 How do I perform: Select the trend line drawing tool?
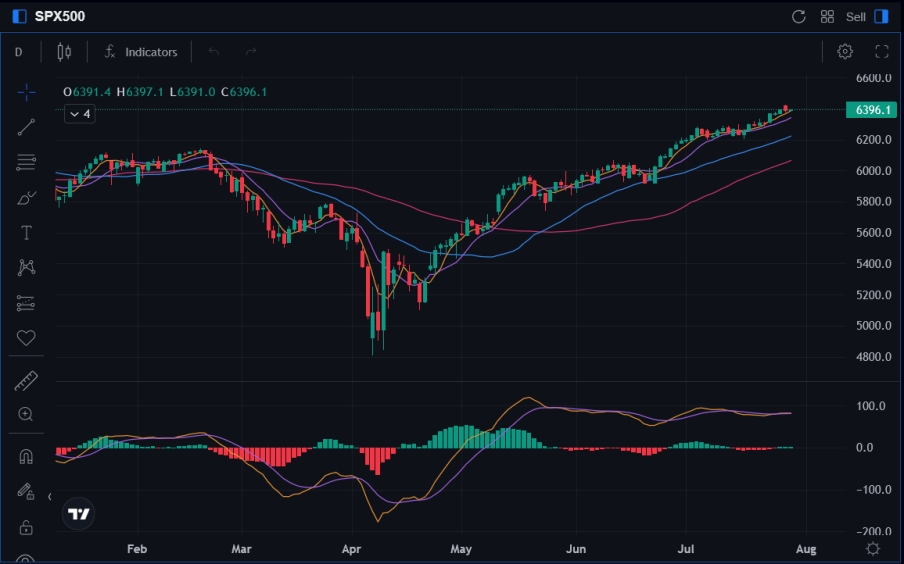(26, 127)
